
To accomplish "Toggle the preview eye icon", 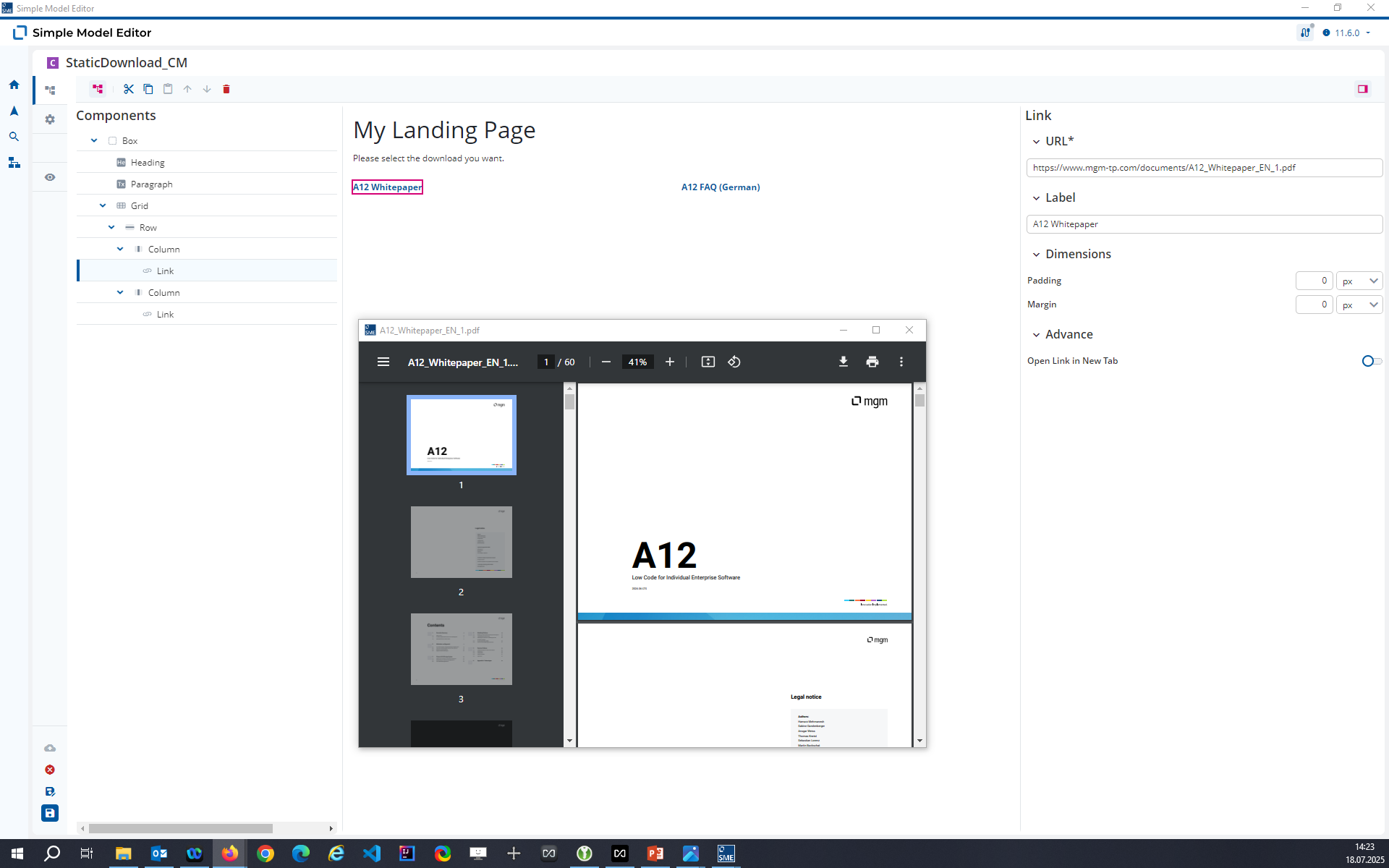I will click(50, 177).
